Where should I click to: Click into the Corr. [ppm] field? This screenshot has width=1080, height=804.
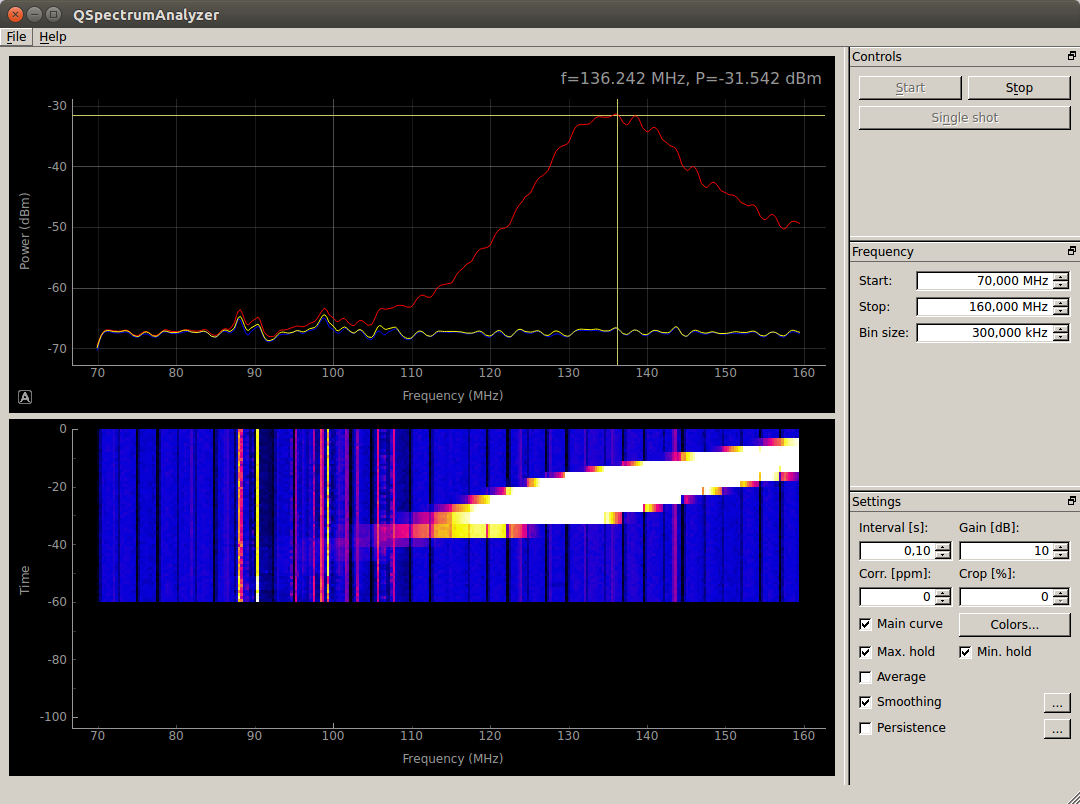[x=897, y=597]
